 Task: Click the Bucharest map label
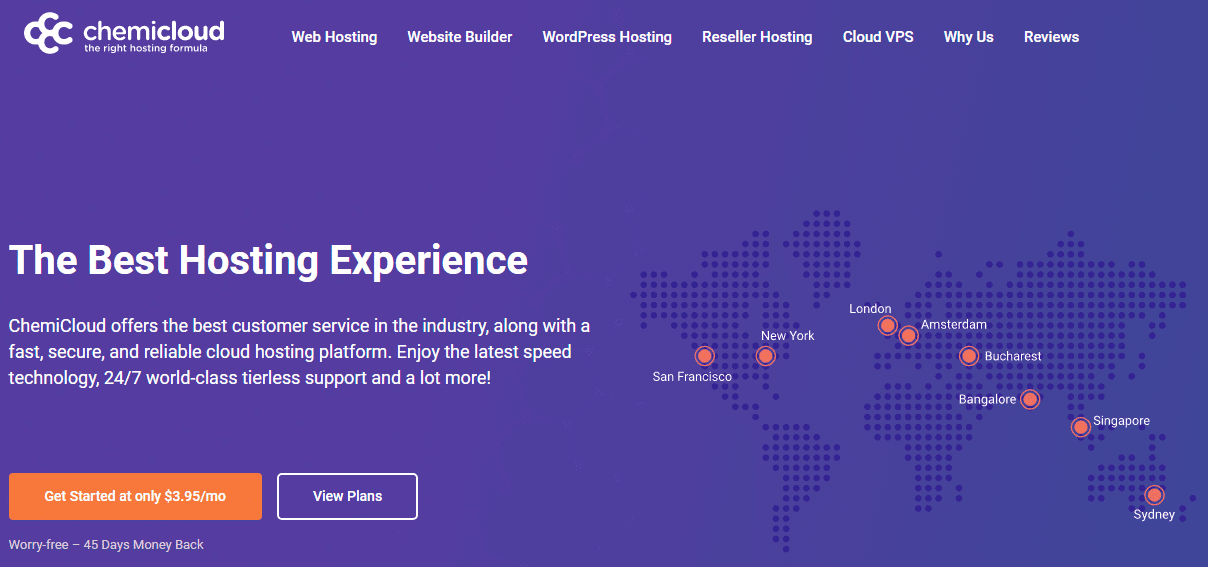pos(1013,356)
